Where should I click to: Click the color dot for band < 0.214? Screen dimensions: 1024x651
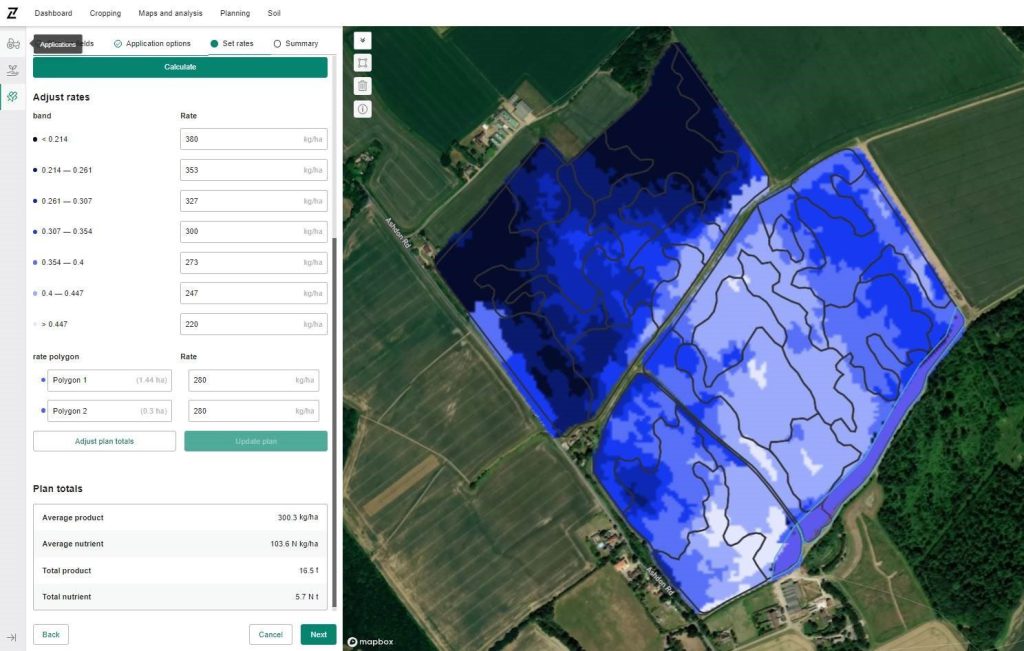35,139
